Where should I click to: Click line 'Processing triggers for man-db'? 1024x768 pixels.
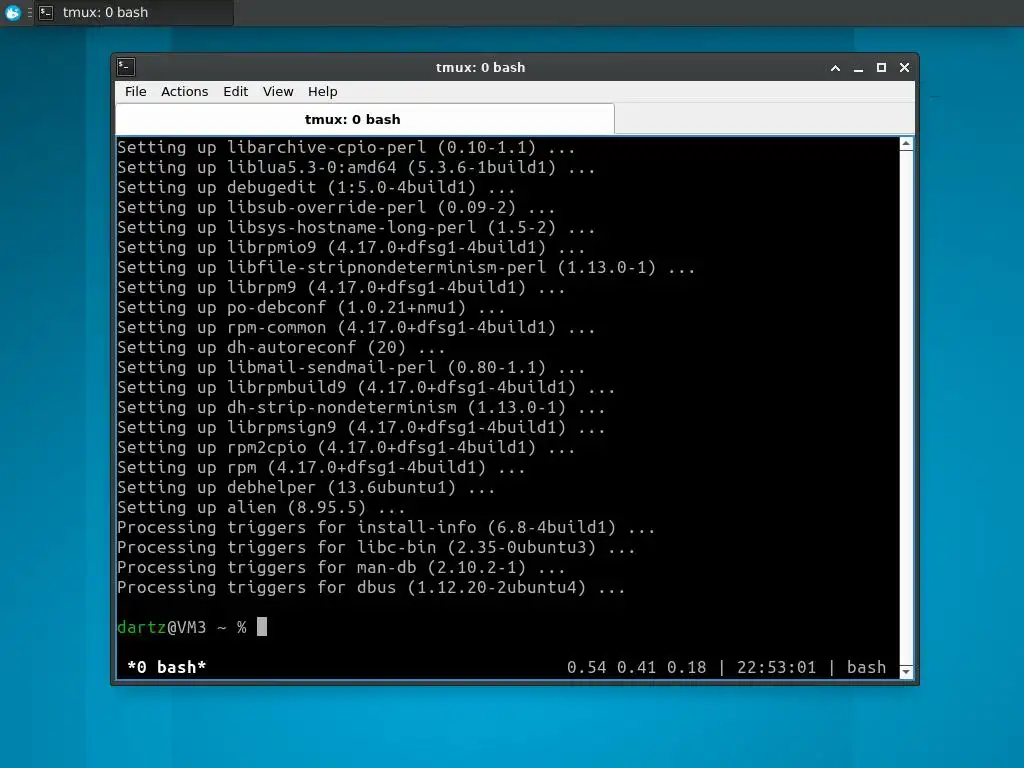click(x=341, y=568)
